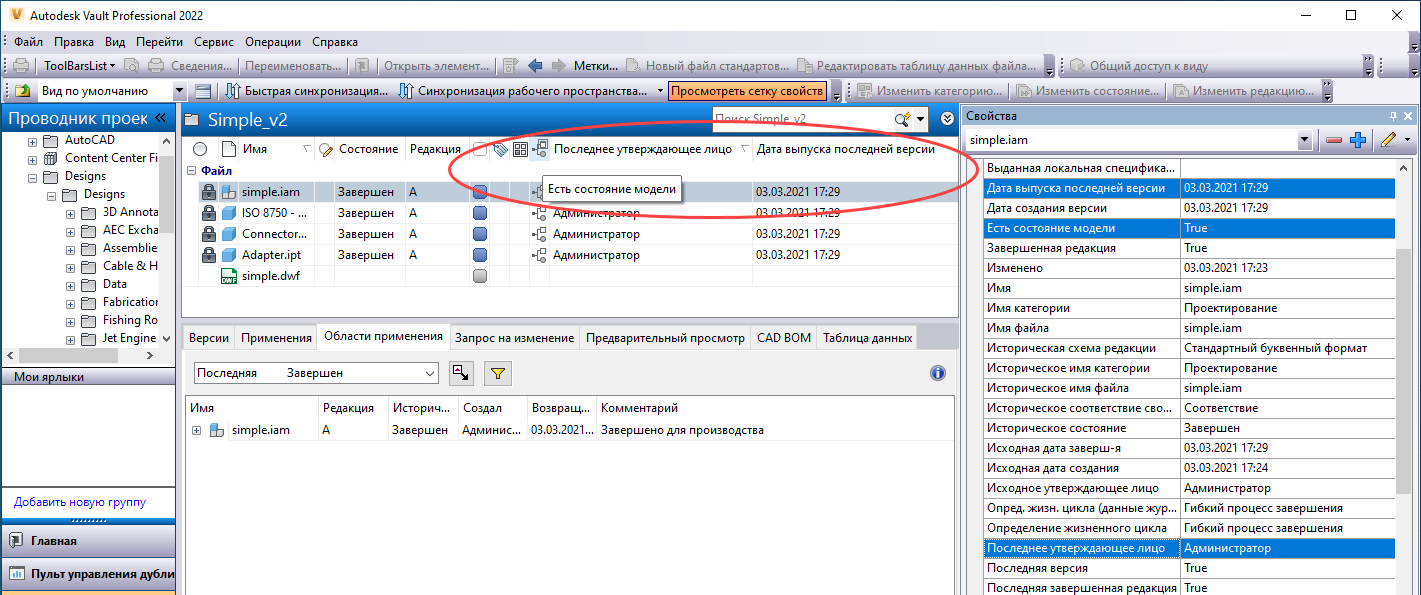Click Добавить новую группу link
This screenshot has width=1421, height=595.
(79, 502)
